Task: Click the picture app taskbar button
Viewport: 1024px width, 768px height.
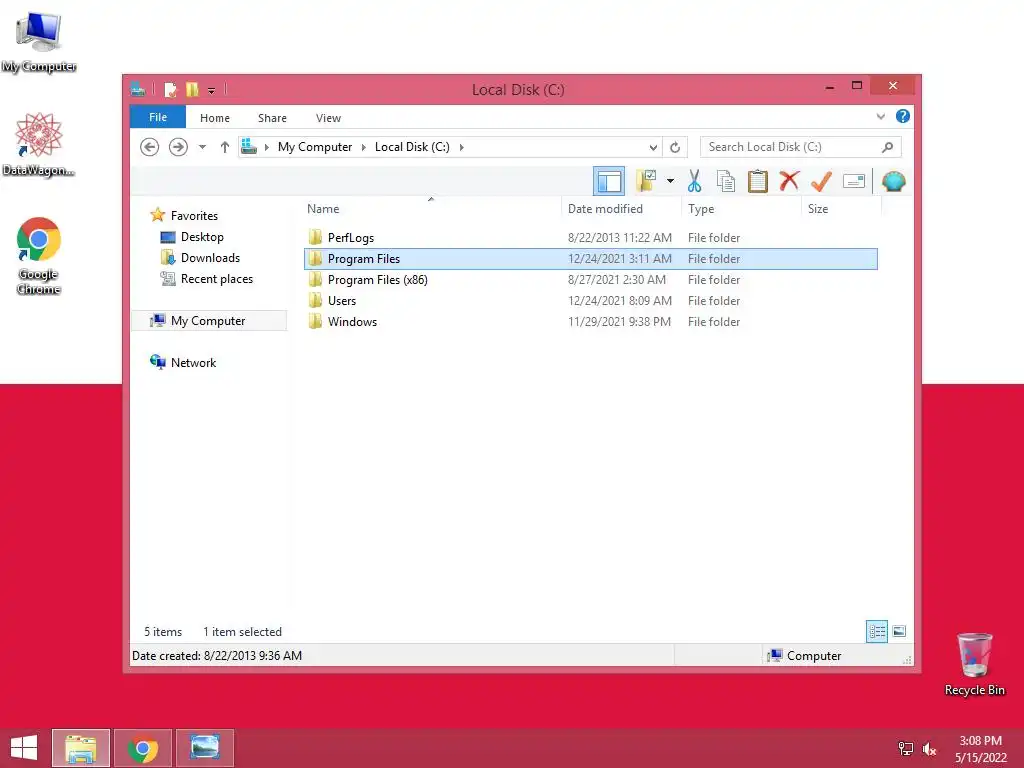Action: [204, 748]
